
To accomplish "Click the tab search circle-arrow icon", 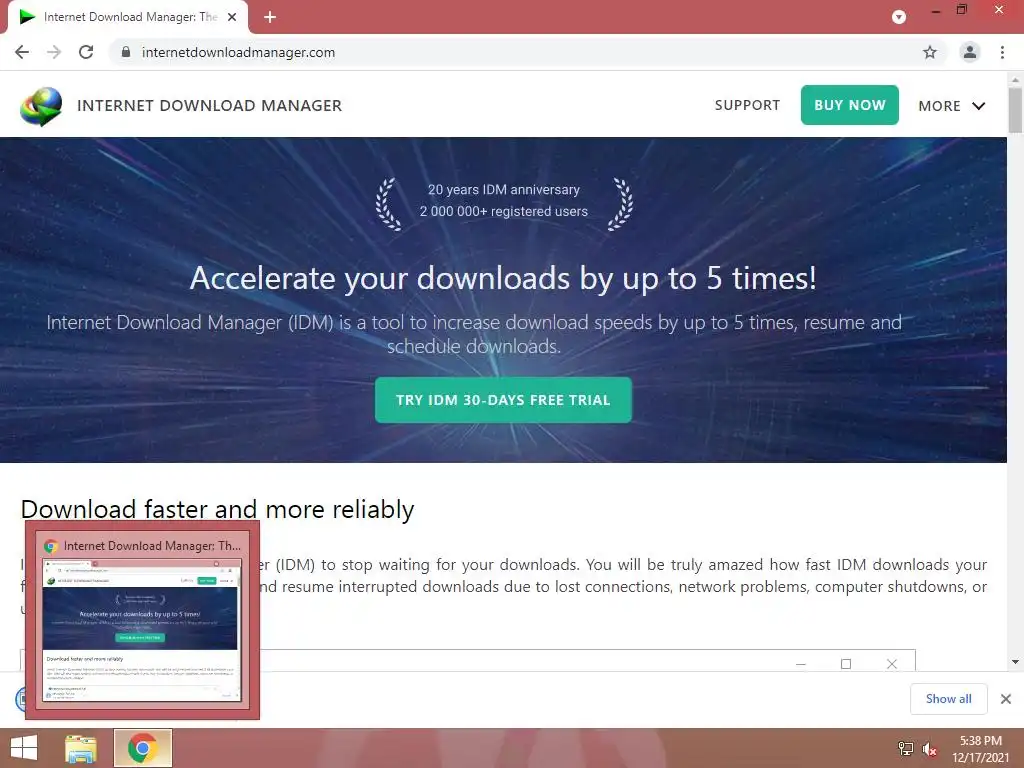I will pyautogui.click(x=899, y=17).
